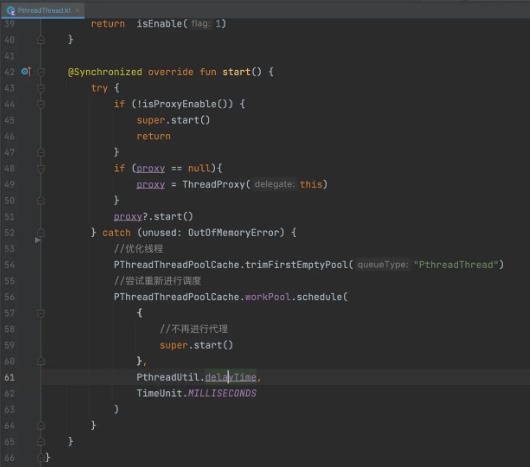The height and width of the screenshot is (467, 530).
Task: Click the Kotlin file icon in the PthreadThread.kt tab
Action: click(x=11, y=11)
